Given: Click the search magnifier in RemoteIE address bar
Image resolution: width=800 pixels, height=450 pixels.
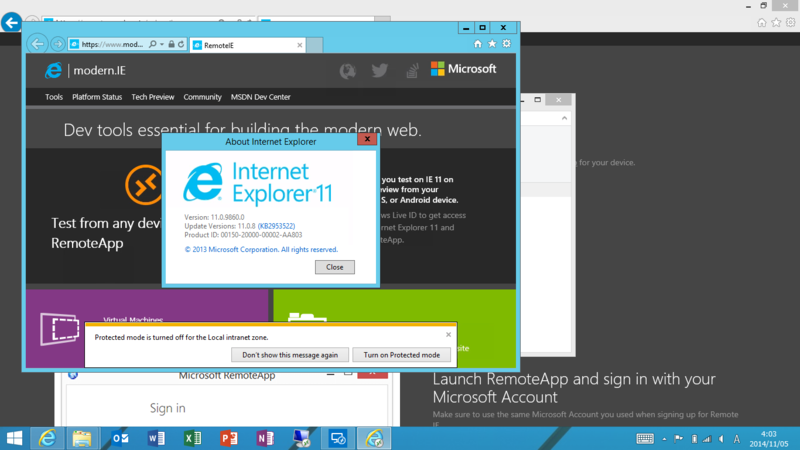Looking at the screenshot, I should 153,44.
